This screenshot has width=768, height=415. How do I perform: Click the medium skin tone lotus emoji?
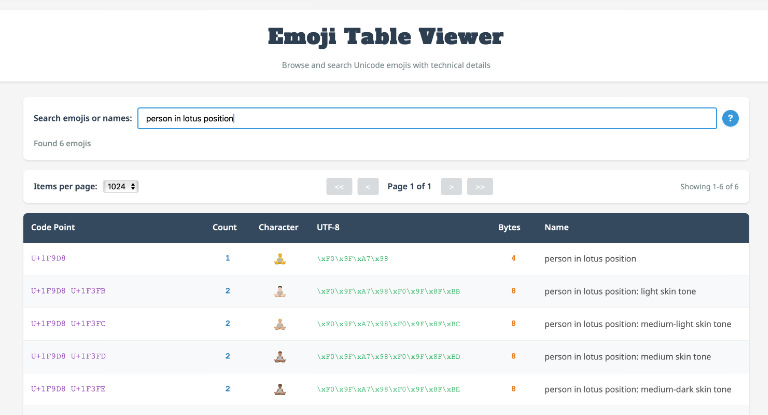point(280,356)
